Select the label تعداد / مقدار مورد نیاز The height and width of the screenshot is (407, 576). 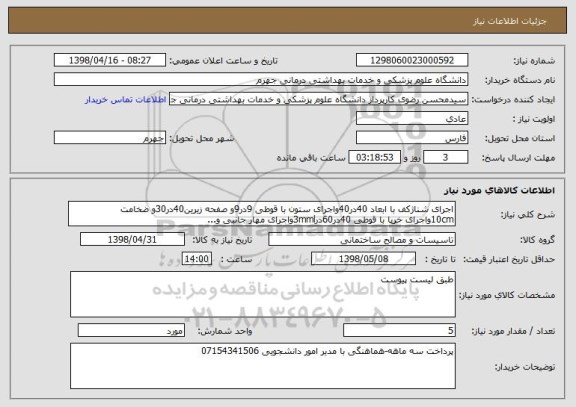click(513, 331)
